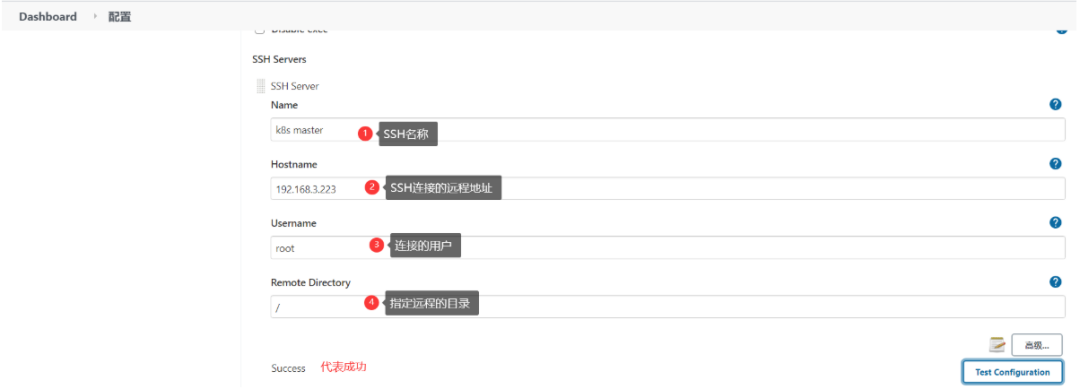Click red marker number 3
Image resolution: width=1080 pixels, height=389 pixels.
click(x=376, y=244)
